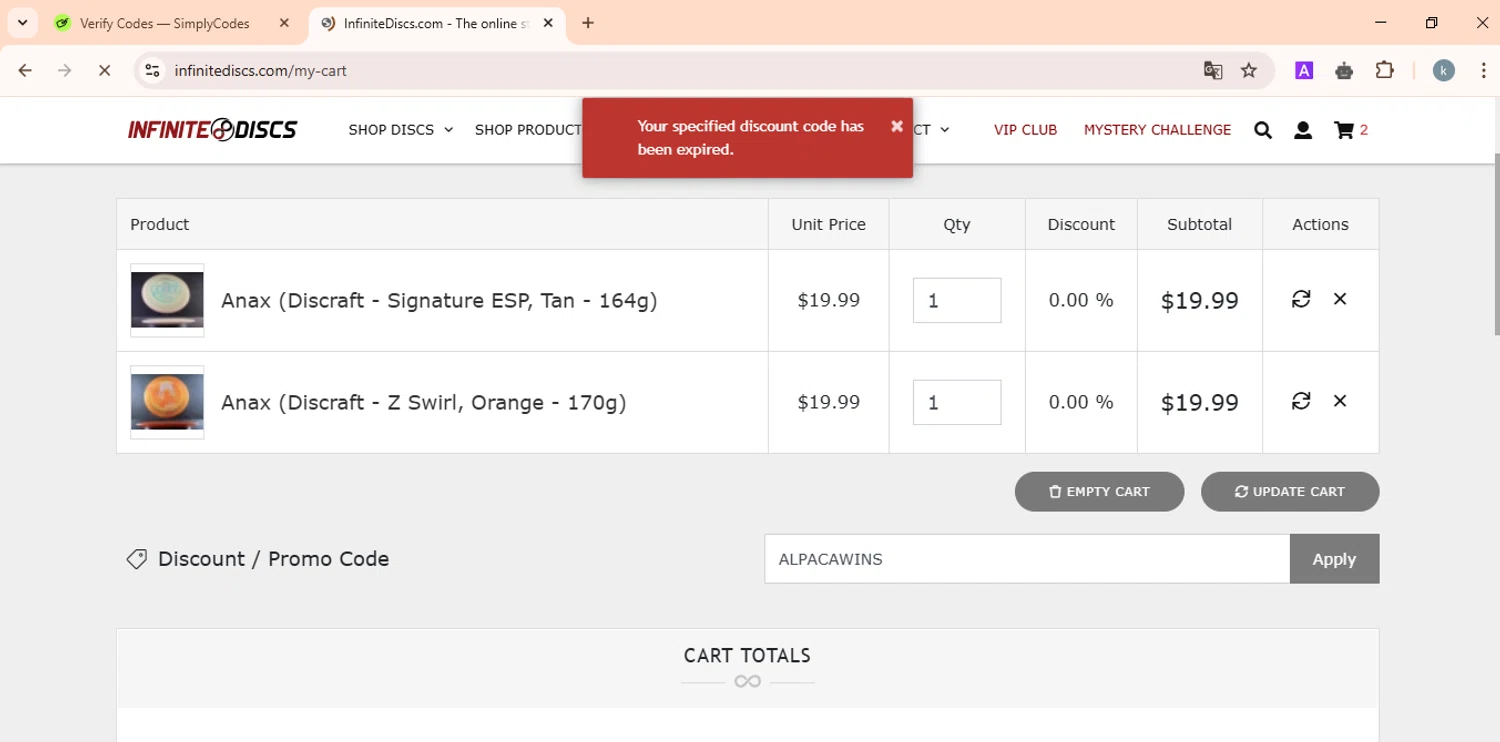Go to Mystery Challenge page
Image resolution: width=1500 pixels, height=742 pixels.
pyautogui.click(x=1157, y=130)
